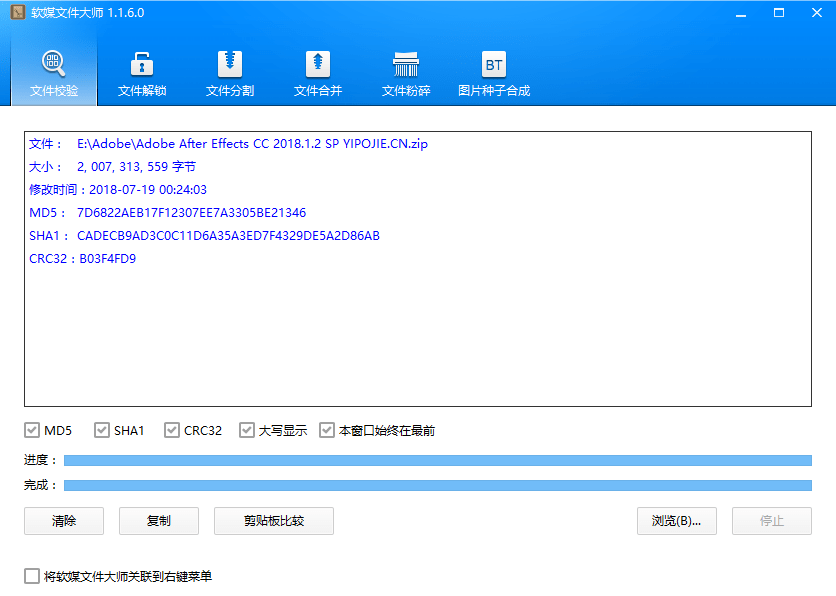
Task: Turn off 本窗口始终在最前 always-on-top
Action: pyautogui.click(x=327, y=430)
